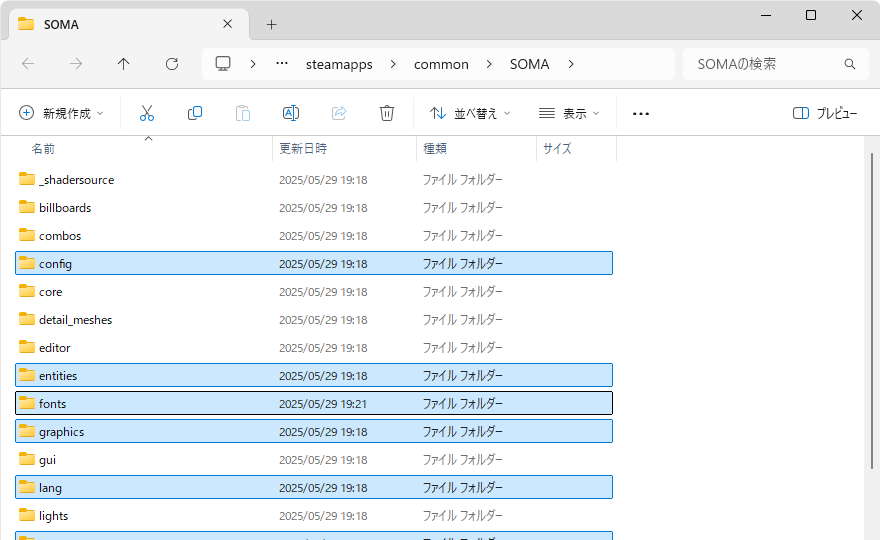The height and width of the screenshot is (540, 880).
Task: Click the gui folder icon
Action: pyautogui.click(x=26, y=460)
